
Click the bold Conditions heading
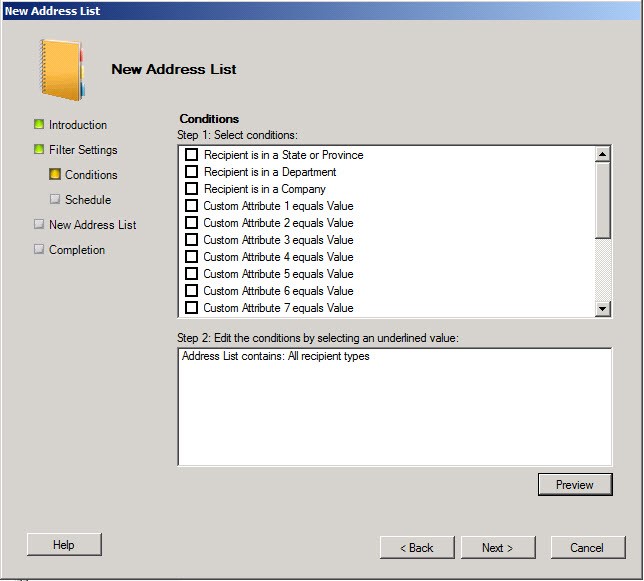[209, 119]
